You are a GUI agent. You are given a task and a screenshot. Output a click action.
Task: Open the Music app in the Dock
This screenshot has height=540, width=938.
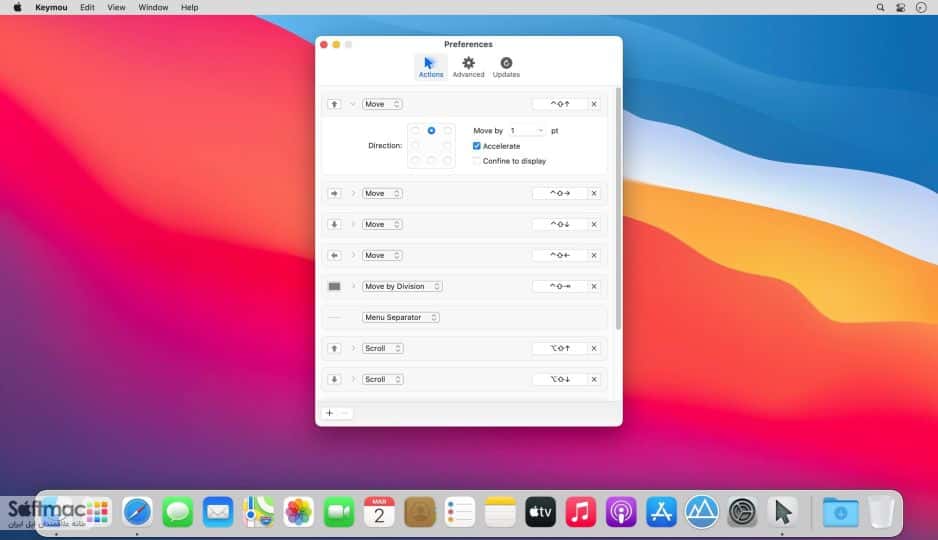581,512
